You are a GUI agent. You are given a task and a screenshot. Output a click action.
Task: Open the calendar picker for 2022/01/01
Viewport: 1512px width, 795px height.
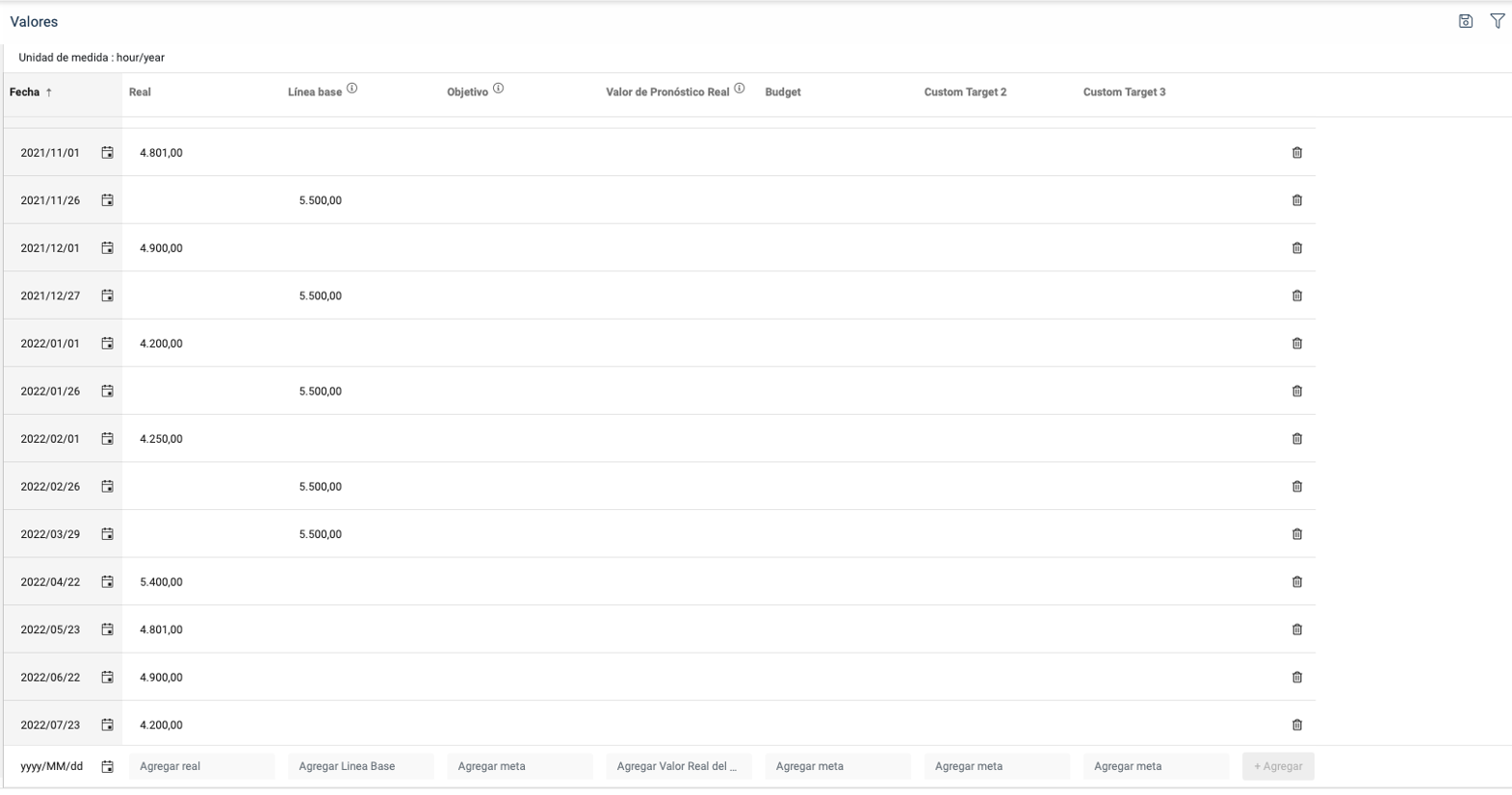tap(108, 344)
